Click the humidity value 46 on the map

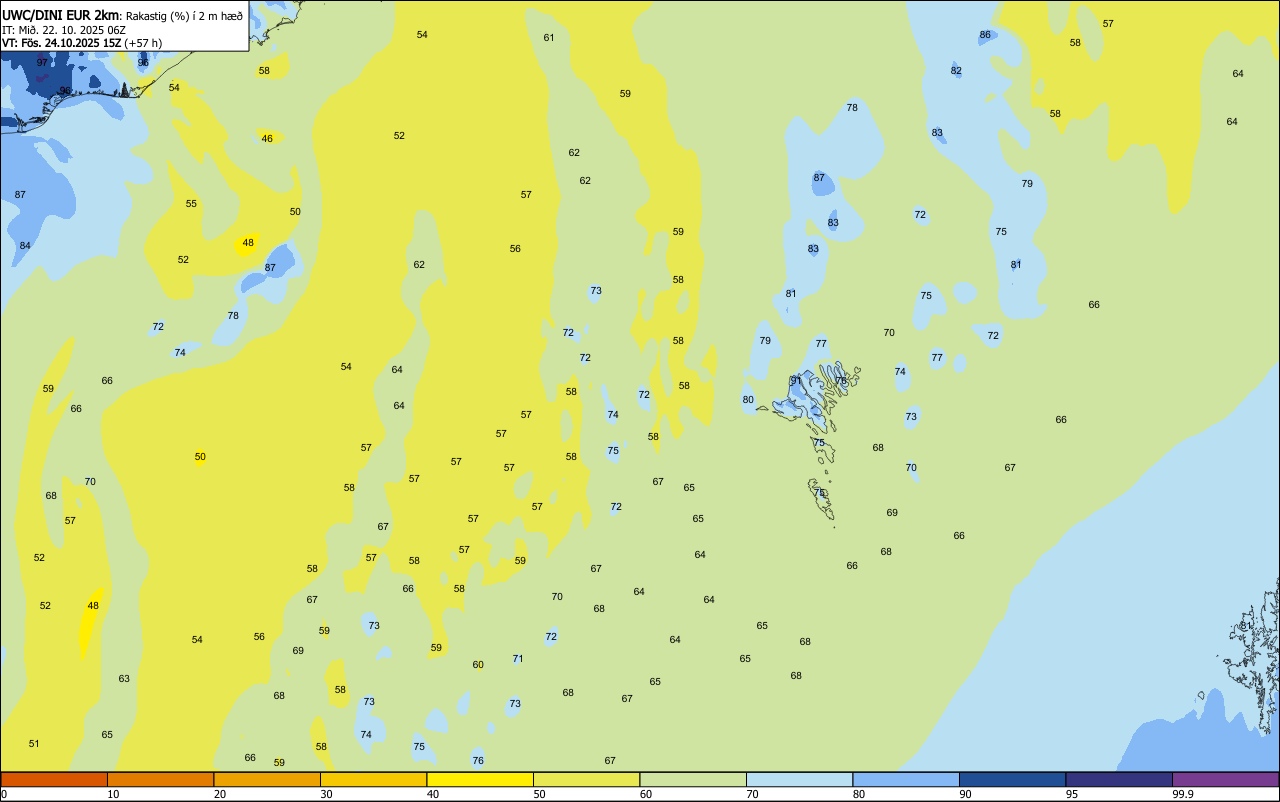(267, 138)
